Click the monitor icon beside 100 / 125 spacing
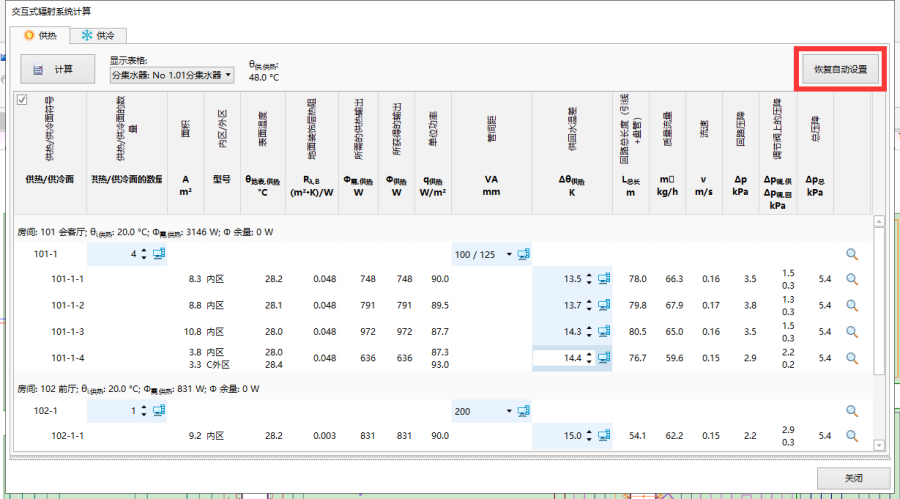 pos(523,254)
